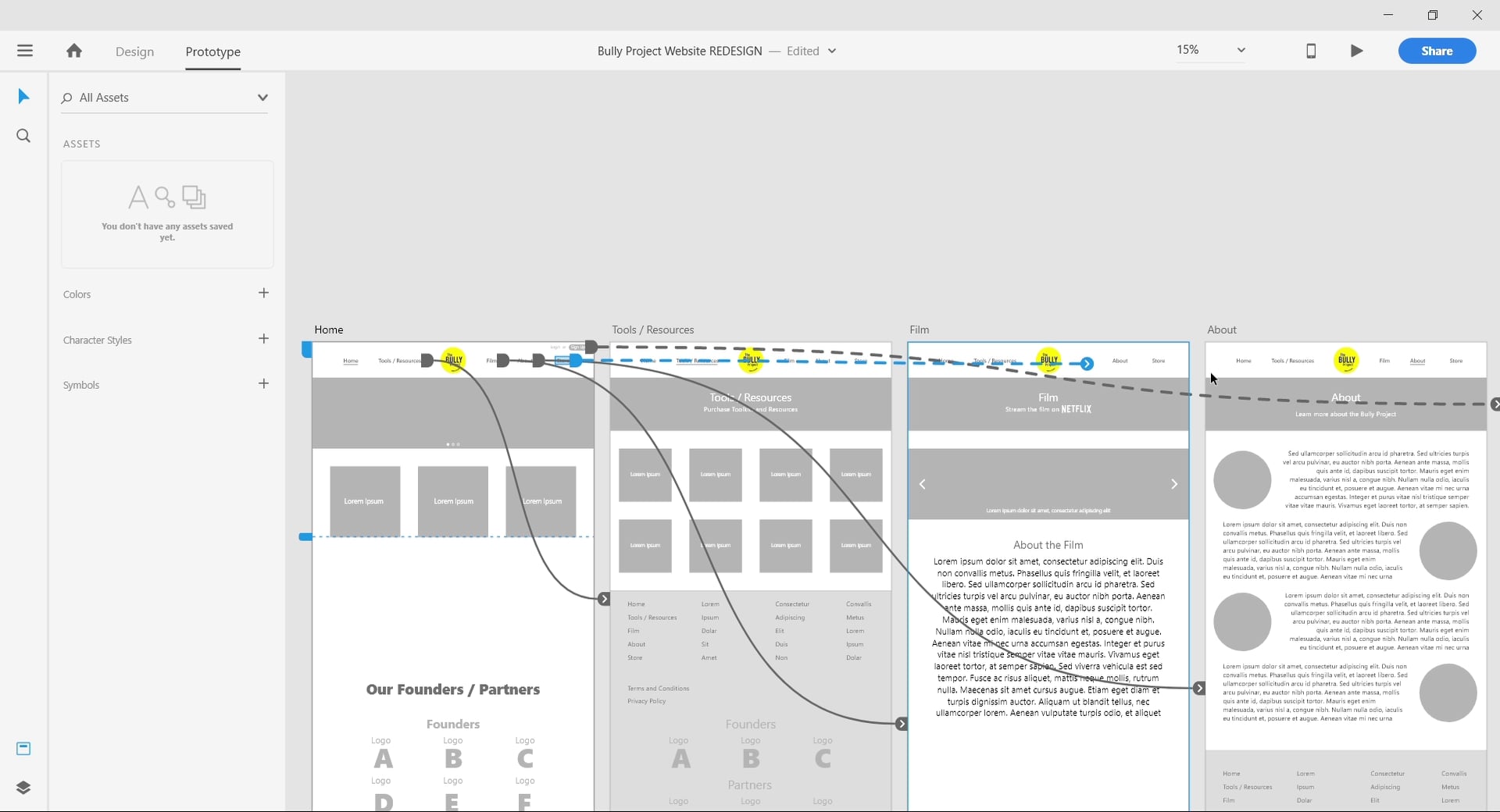Click the Share button
This screenshot has height=812, width=1500.
pos(1437,51)
